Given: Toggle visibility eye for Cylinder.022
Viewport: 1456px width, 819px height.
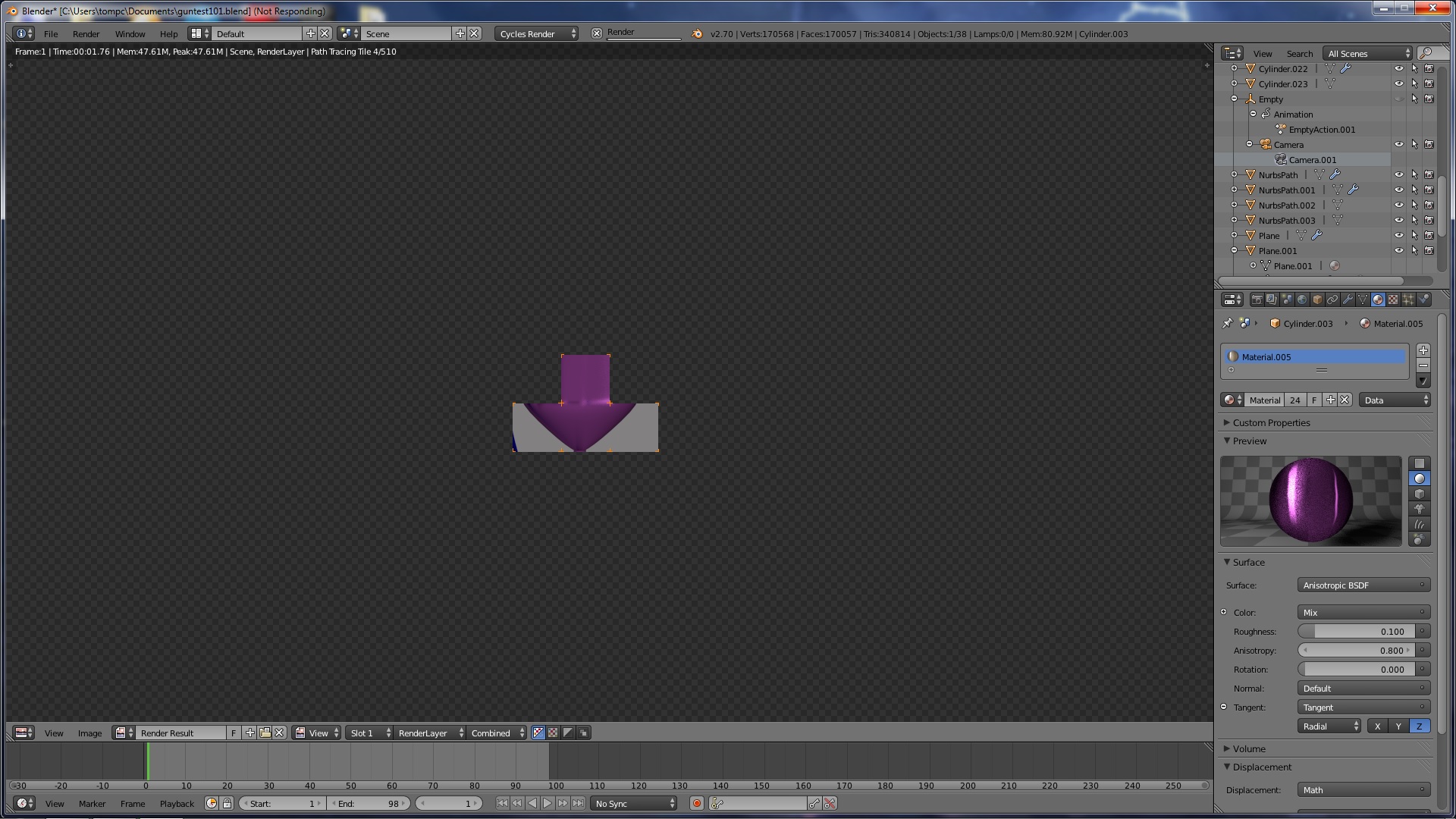Looking at the screenshot, I should click(1399, 68).
